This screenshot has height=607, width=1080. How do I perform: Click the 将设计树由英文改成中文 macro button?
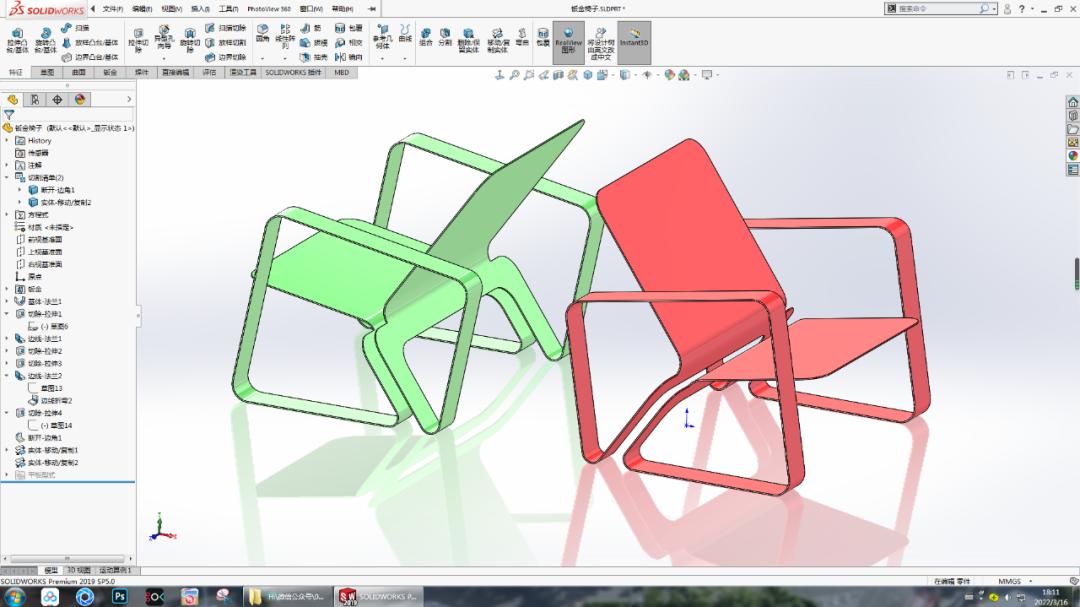[600, 42]
